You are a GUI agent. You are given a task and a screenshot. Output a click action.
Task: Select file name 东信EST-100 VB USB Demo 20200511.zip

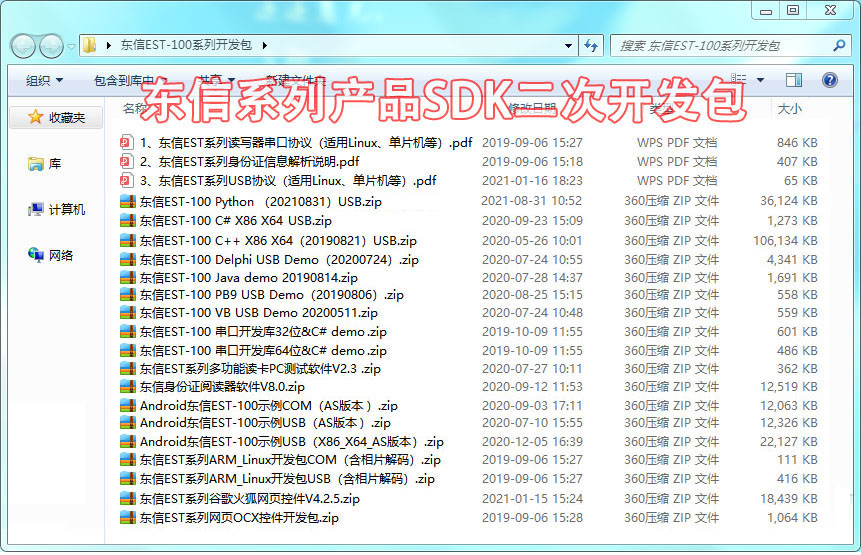click(x=259, y=312)
